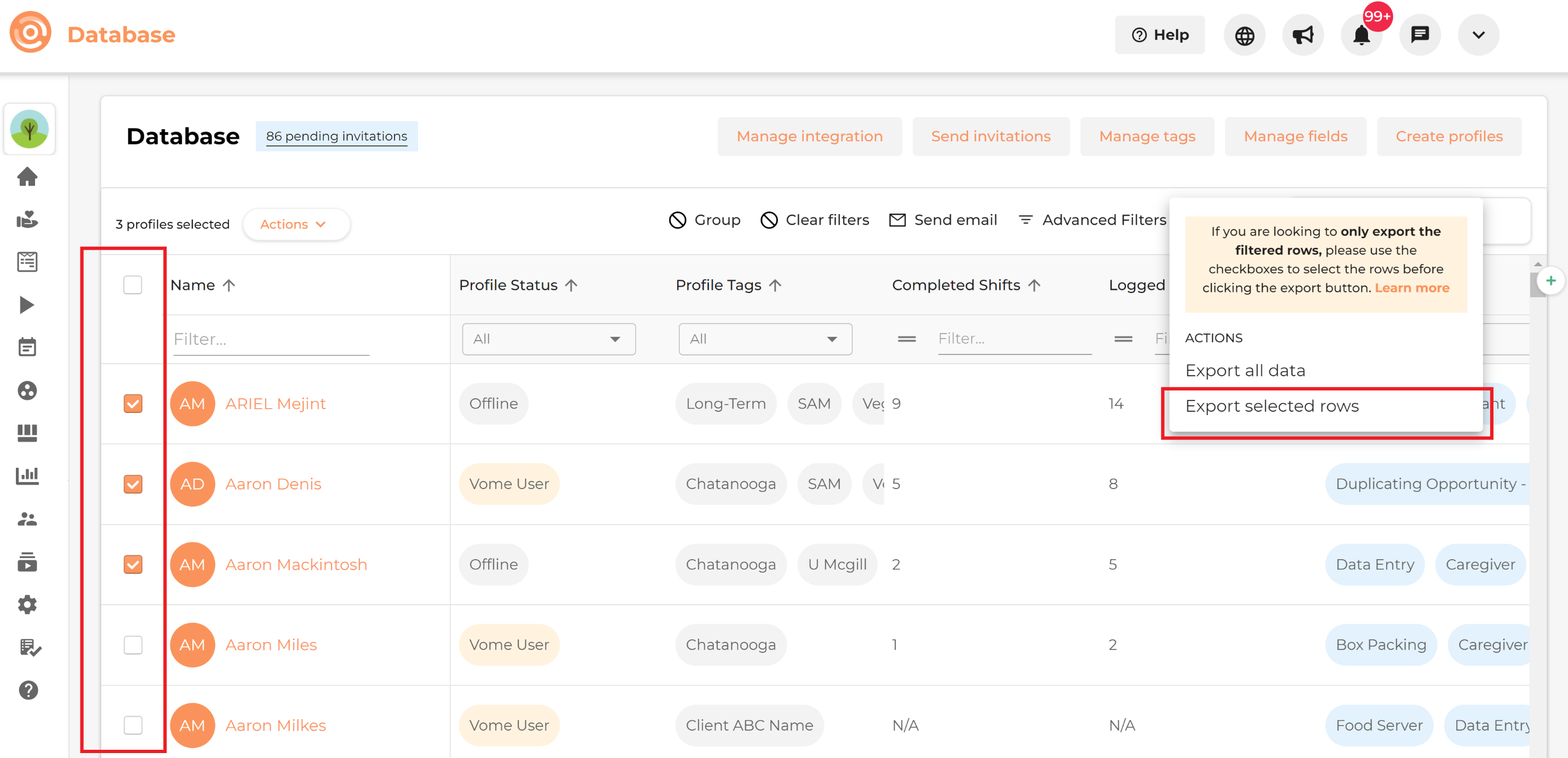Expand the Actions dropdown
This screenshot has height=758, width=1568.
(295, 225)
